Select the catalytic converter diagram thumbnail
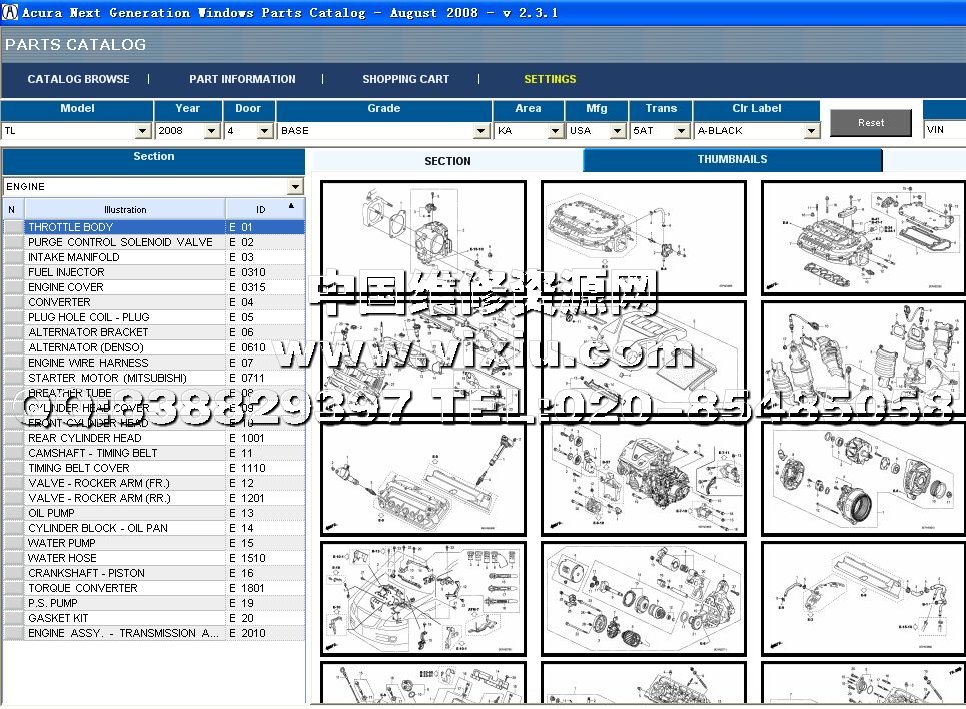 863,357
